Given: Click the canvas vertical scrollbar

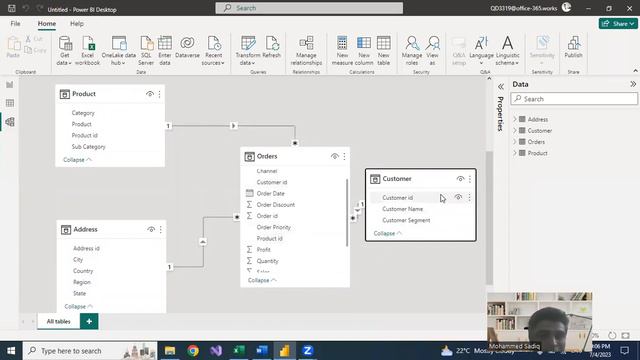Looking at the screenshot, I should click(x=489, y=218).
